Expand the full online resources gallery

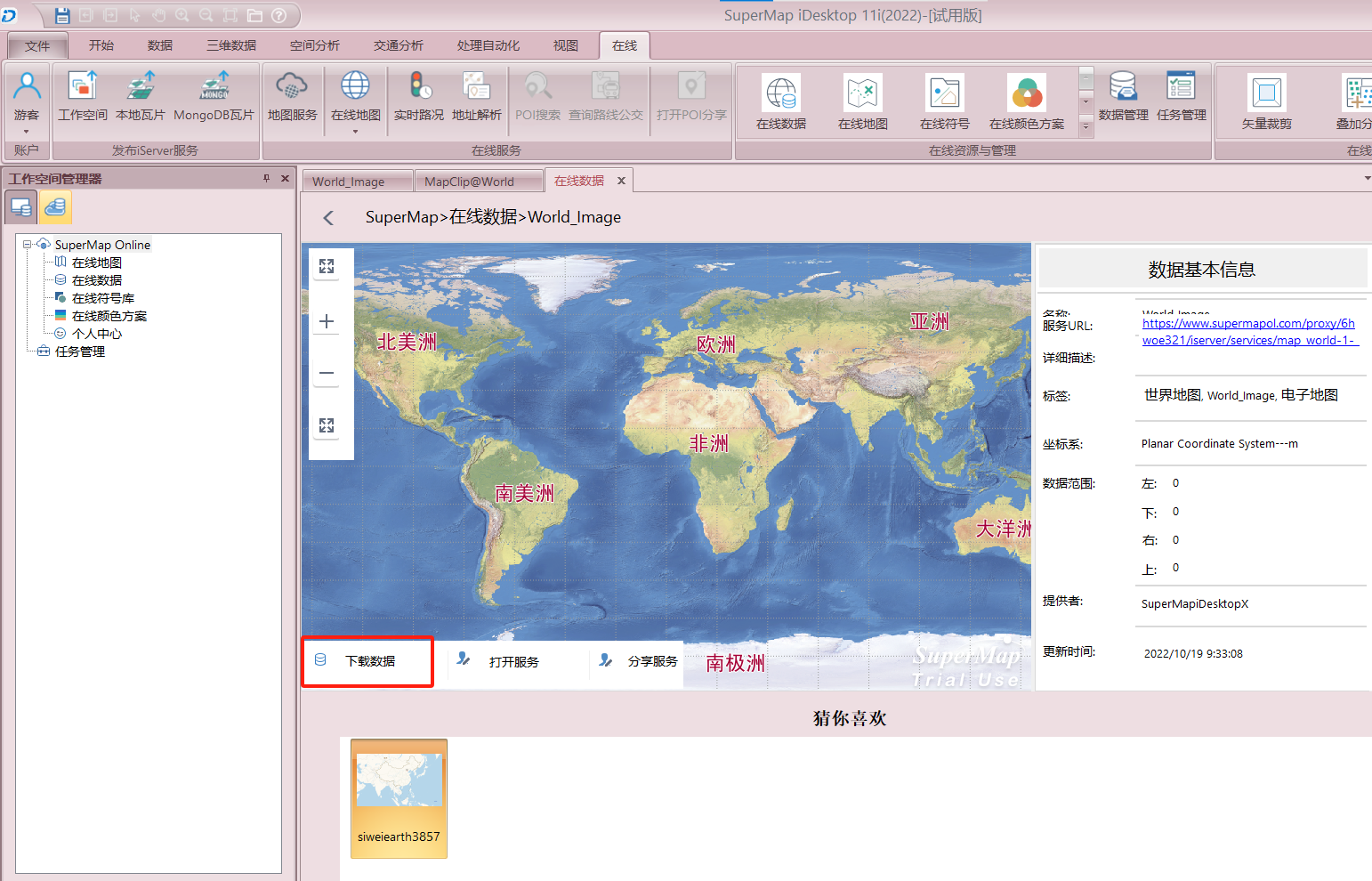(x=1085, y=128)
